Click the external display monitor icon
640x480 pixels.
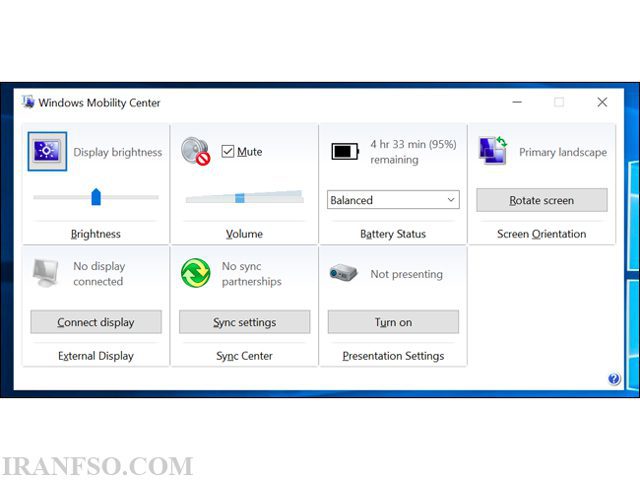pos(46,273)
